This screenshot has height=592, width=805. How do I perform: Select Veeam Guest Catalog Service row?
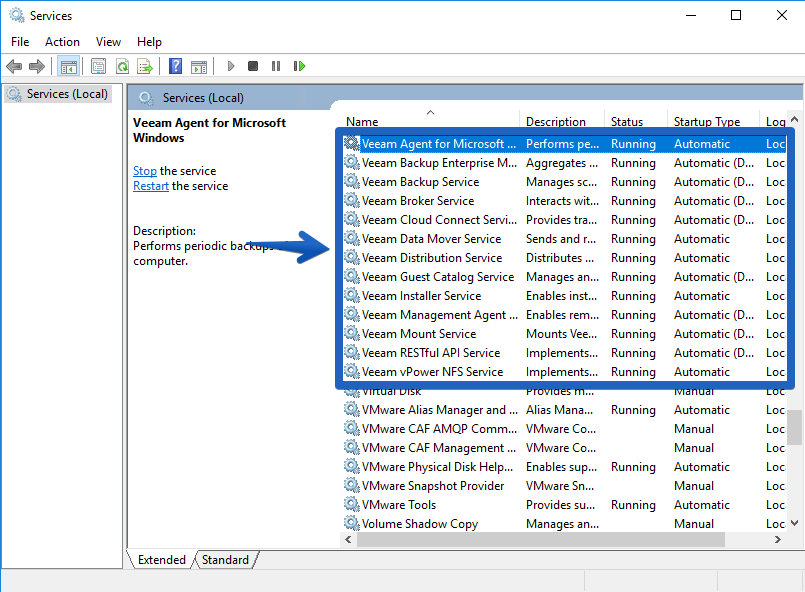tap(564, 276)
